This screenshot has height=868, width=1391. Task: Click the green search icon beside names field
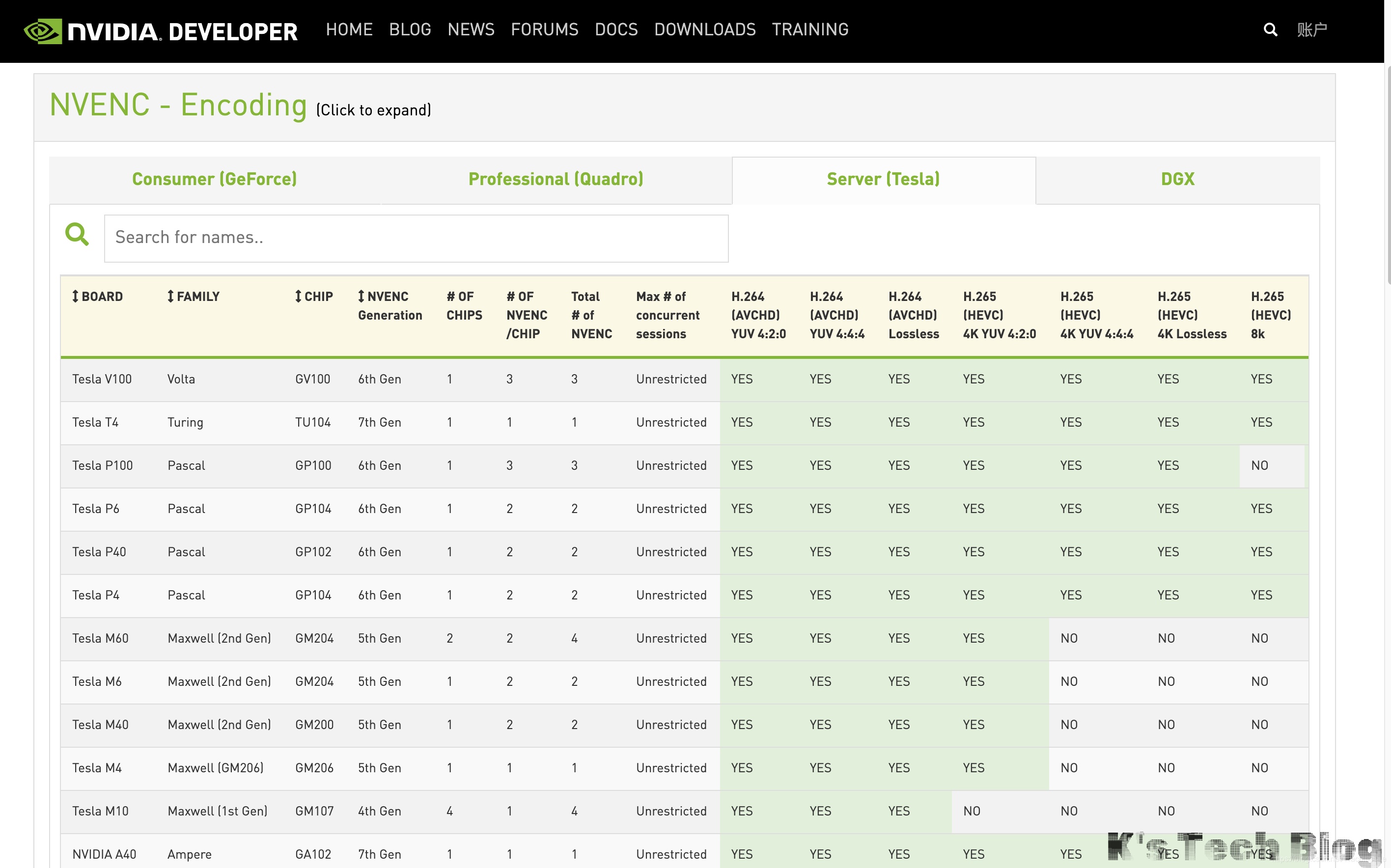(x=77, y=234)
